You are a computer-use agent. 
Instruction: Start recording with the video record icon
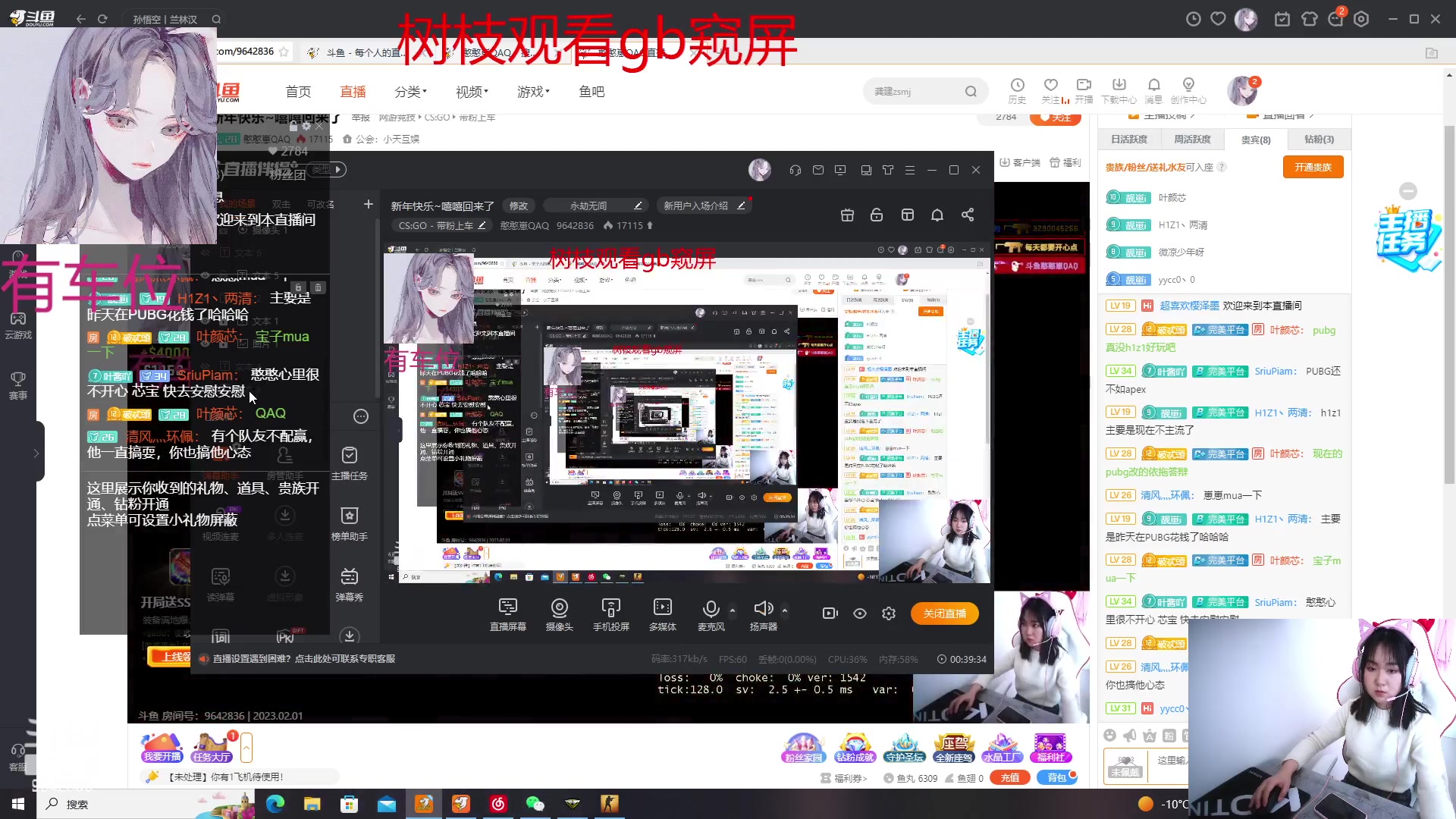point(830,613)
